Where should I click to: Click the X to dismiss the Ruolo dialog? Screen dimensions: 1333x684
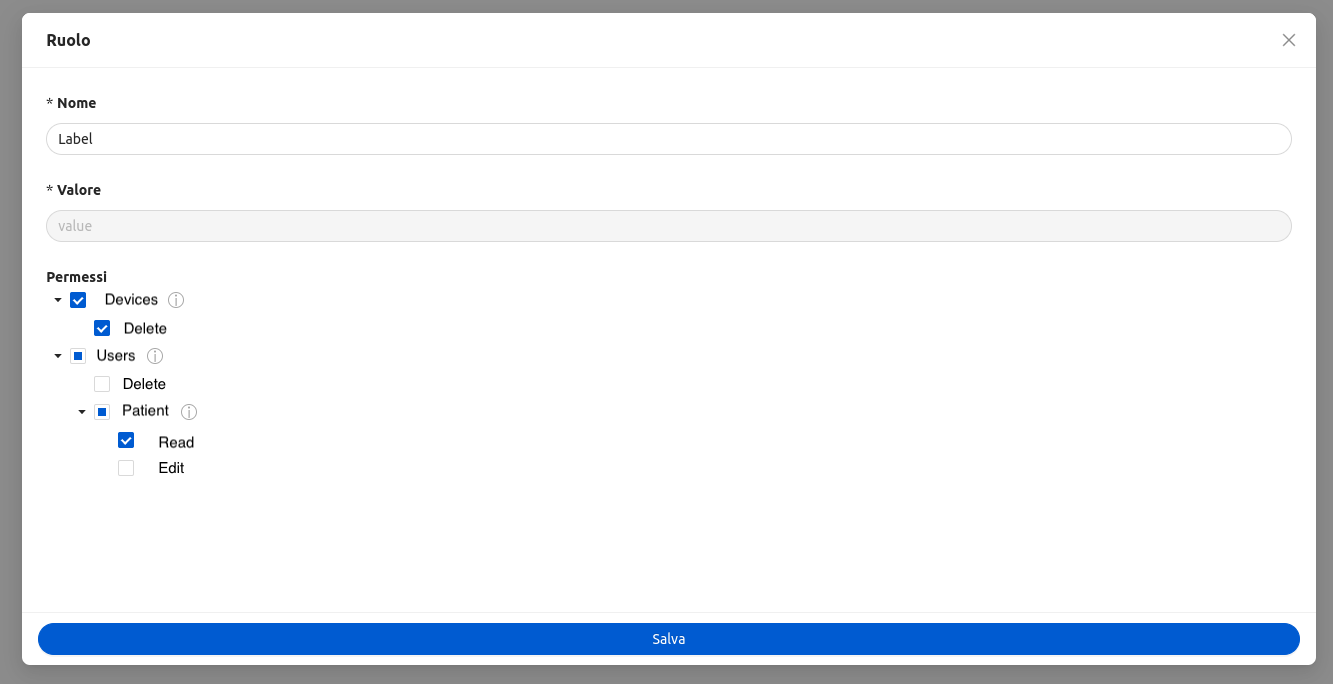click(x=1289, y=40)
